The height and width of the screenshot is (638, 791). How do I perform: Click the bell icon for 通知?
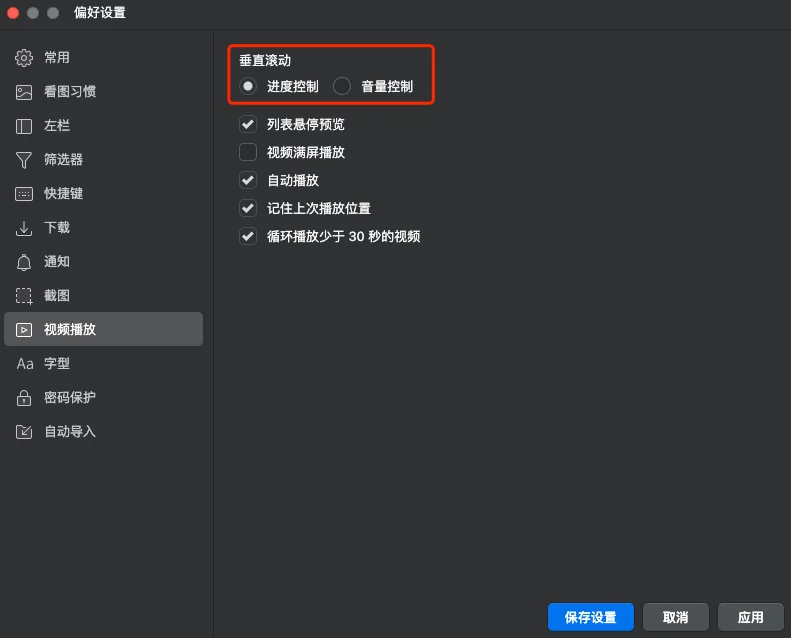click(24, 262)
